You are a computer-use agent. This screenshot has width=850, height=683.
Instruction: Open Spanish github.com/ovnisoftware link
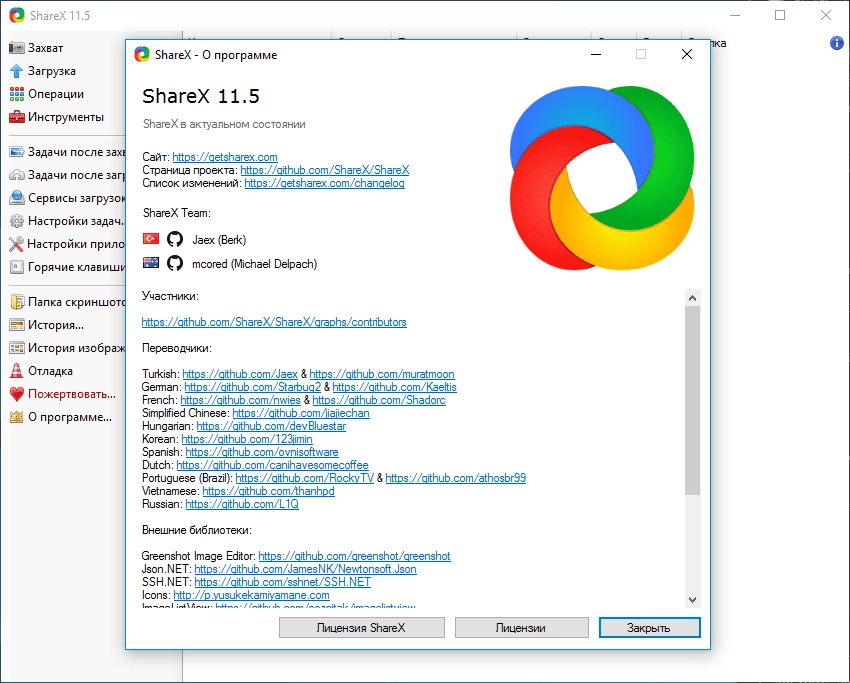tap(262, 452)
